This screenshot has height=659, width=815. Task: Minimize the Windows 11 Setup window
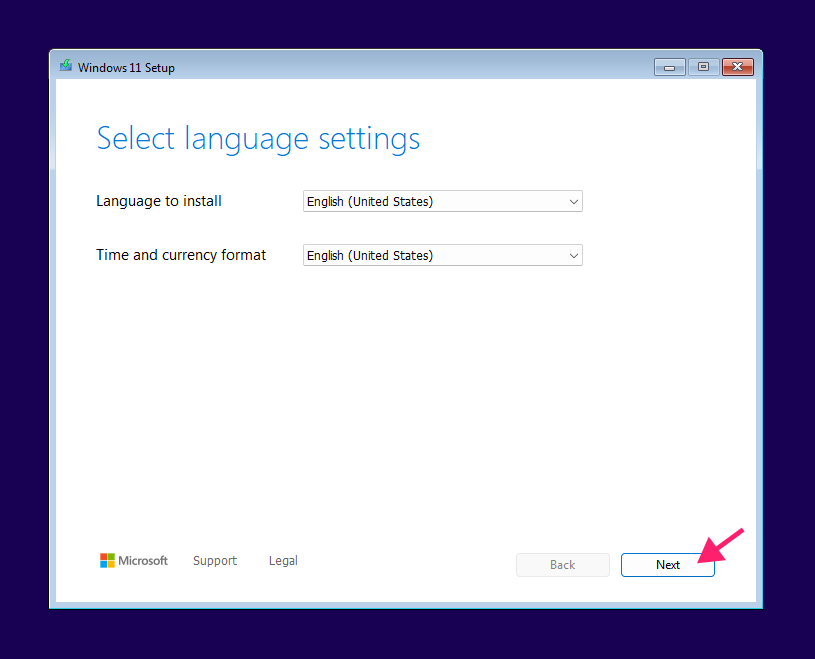(x=669, y=67)
